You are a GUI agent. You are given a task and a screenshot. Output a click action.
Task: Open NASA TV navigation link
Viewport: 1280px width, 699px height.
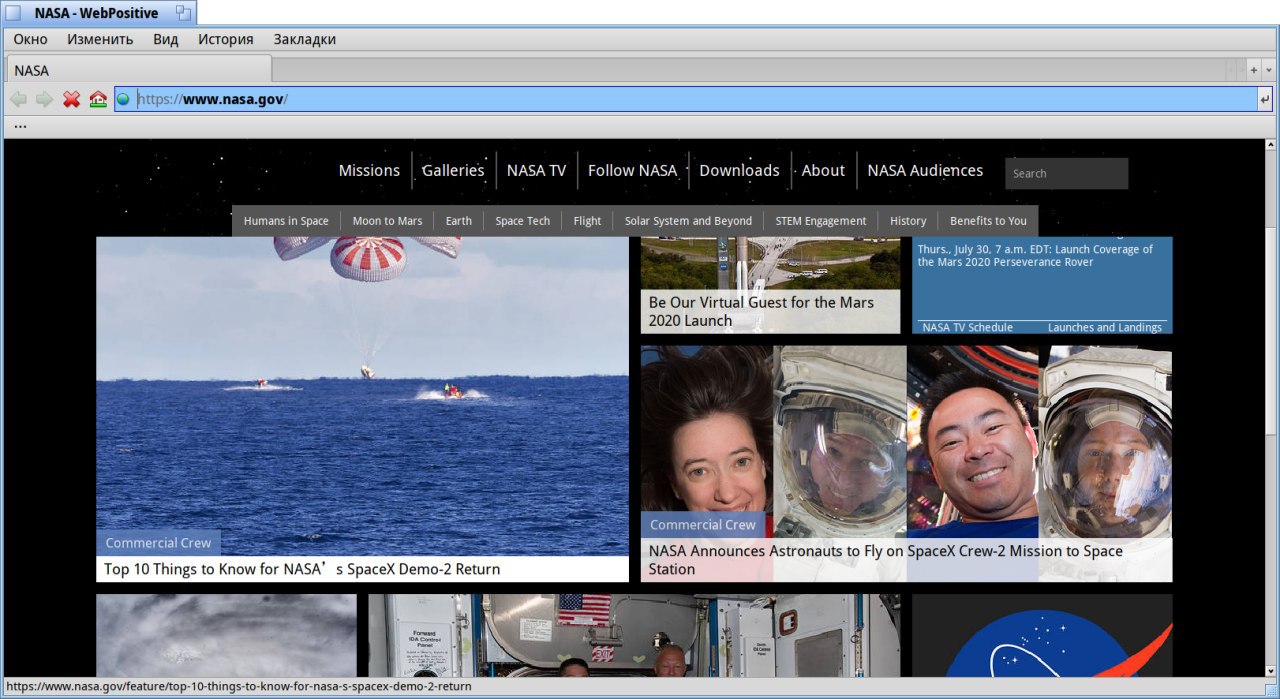tap(536, 170)
